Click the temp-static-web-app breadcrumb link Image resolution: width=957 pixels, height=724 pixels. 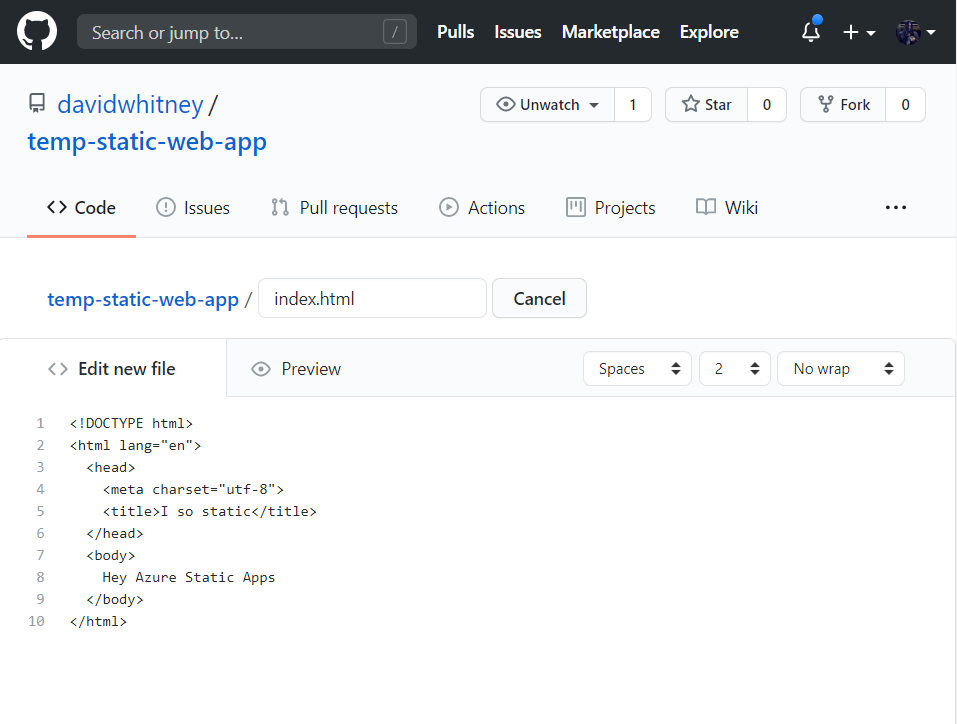pos(143,299)
